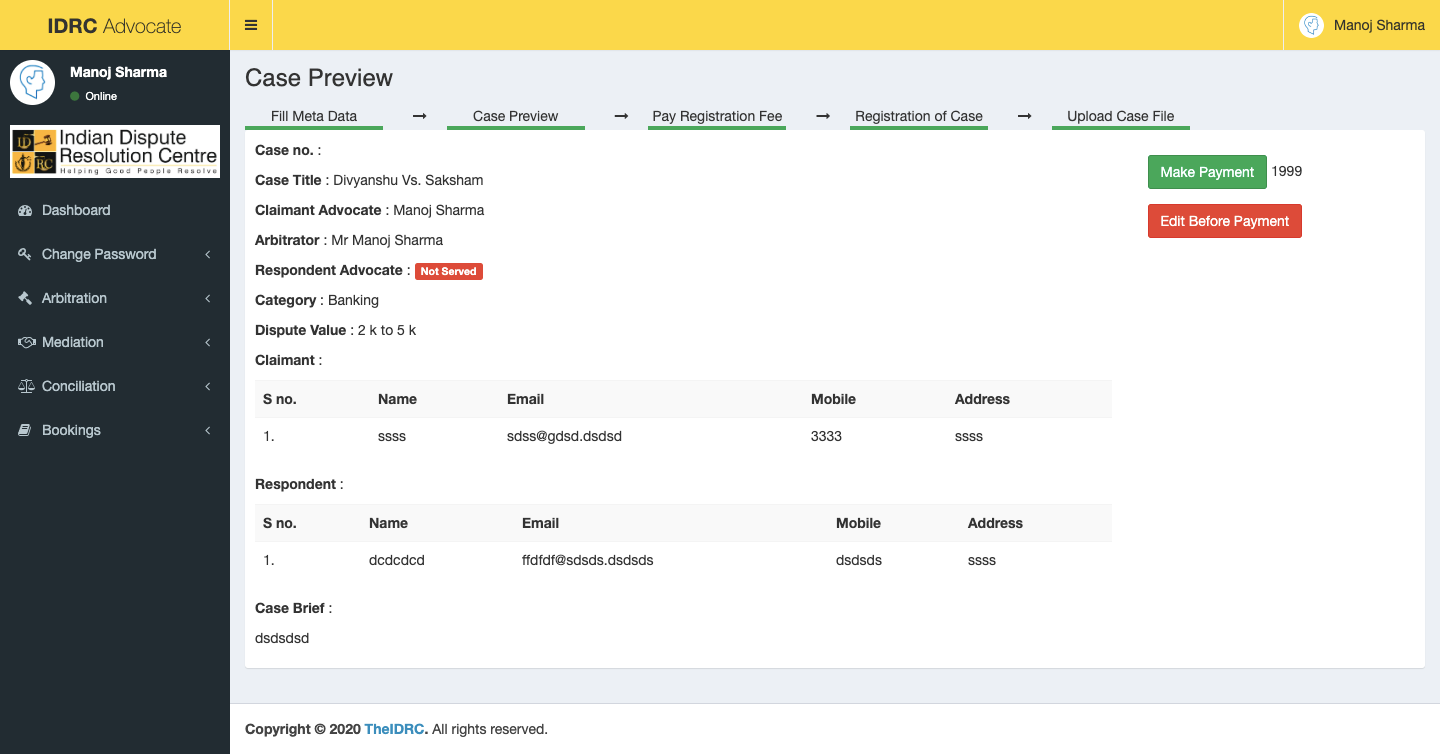Click the Dashboard icon in sidebar
1440x754 pixels.
tap(26, 210)
